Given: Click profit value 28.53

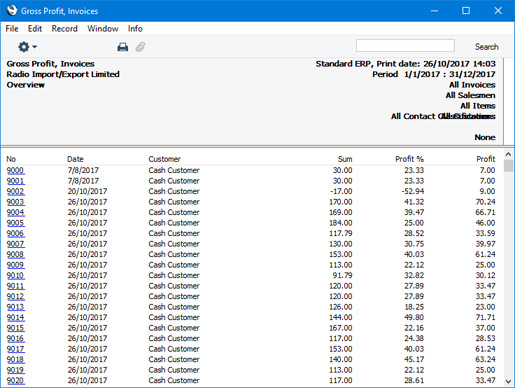Looking at the screenshot, I should [x=485, y=338].
